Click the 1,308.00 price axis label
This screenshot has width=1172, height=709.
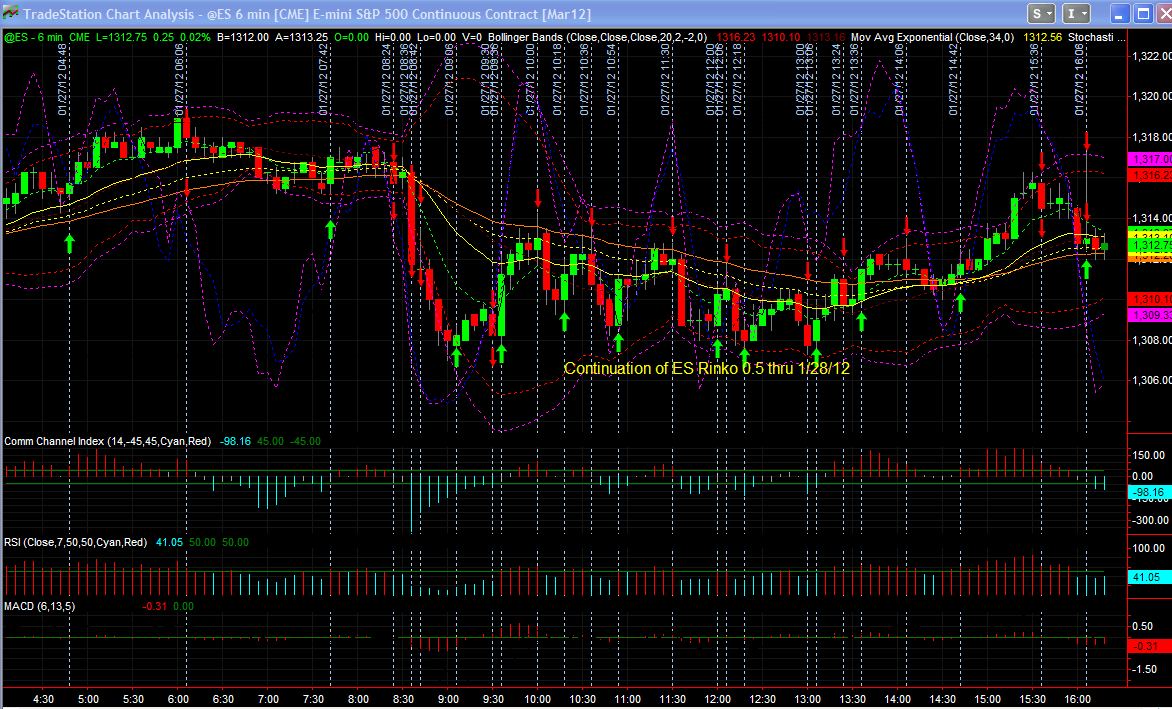point(1152,340)
